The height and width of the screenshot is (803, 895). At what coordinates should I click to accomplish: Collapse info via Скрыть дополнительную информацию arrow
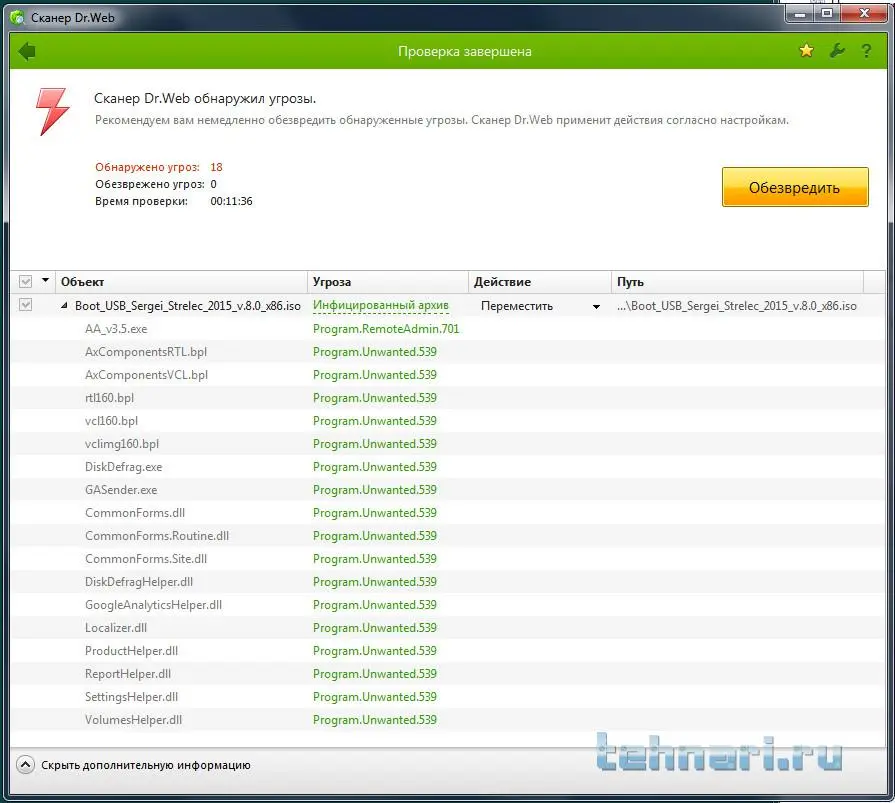tap(25, 765)
